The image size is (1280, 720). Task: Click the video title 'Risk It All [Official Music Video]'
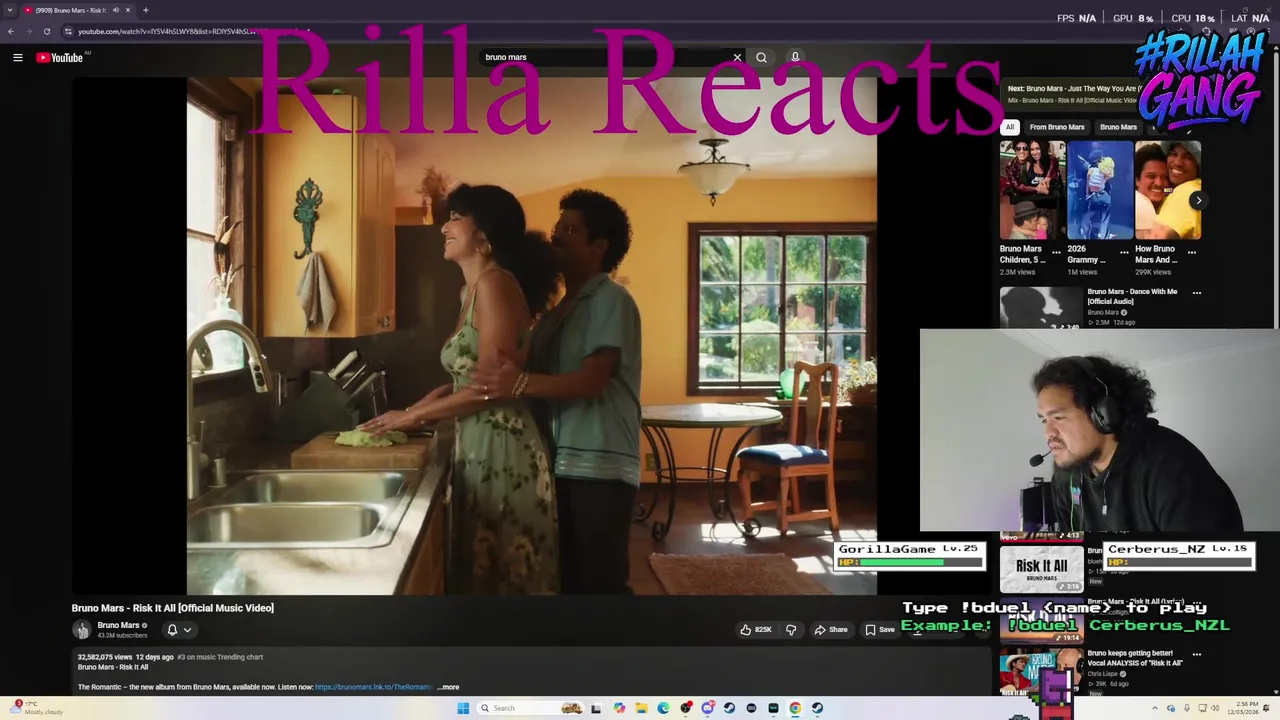tap(172, 608)
